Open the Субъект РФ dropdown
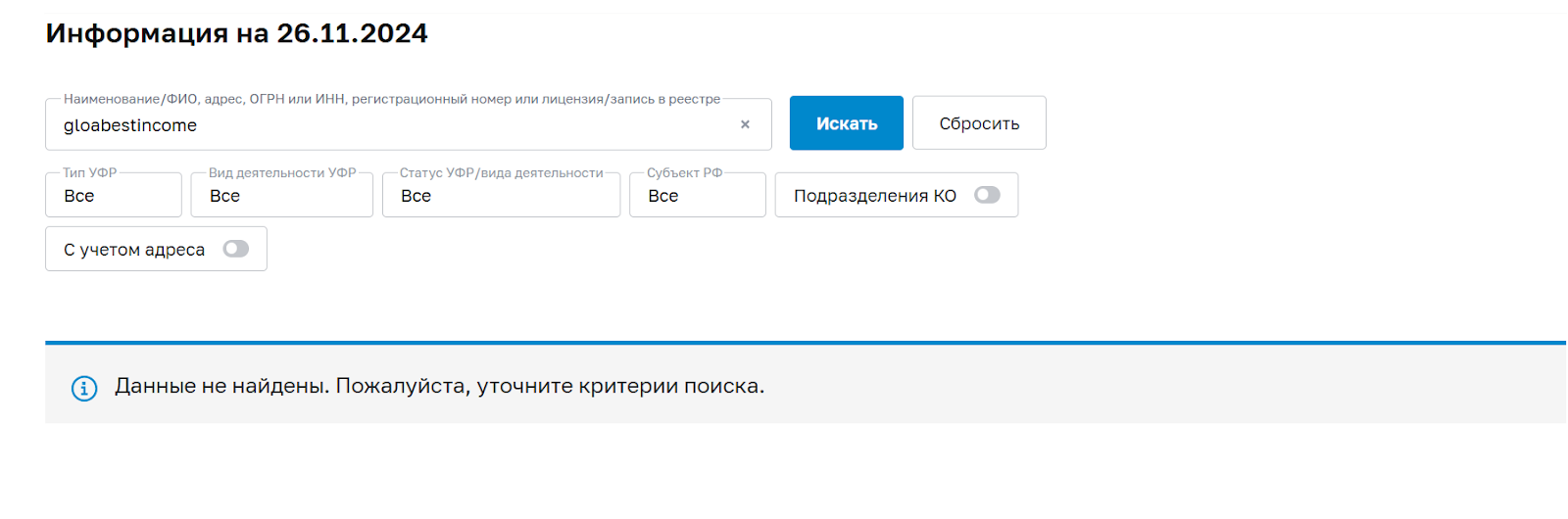 [698, 195]
